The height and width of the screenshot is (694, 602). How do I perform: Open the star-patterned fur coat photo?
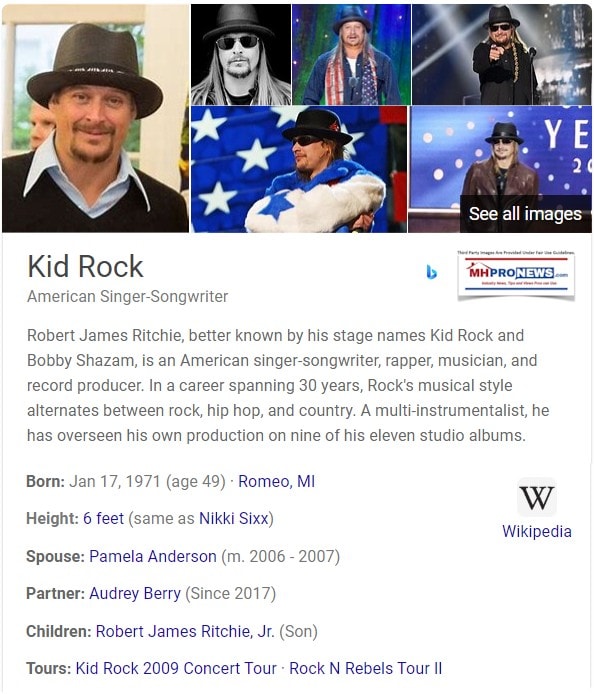coord(299,169)
